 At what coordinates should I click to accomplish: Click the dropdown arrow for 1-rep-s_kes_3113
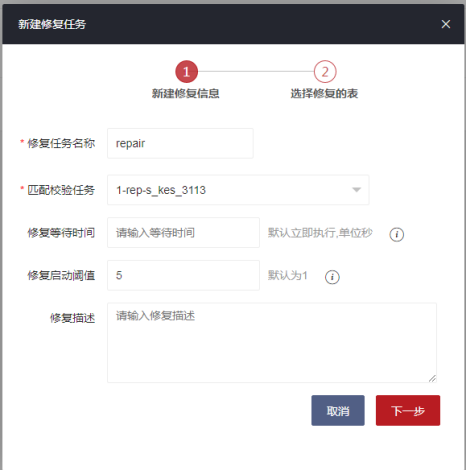[357, 190]
